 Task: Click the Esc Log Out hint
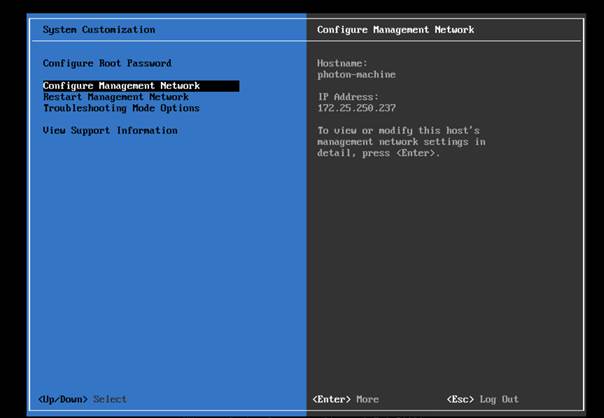click(483, 399)
